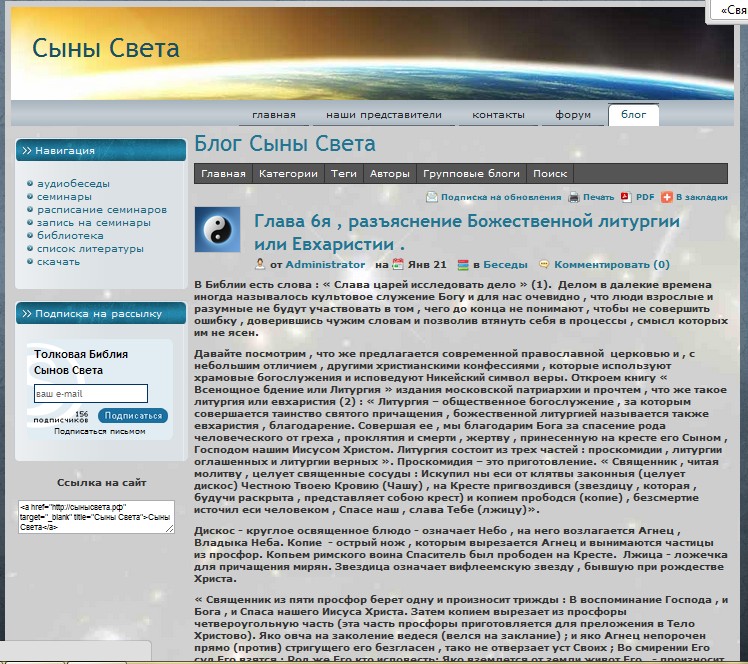
Task: Switch to the блог tab
Action: pos(634,114)
